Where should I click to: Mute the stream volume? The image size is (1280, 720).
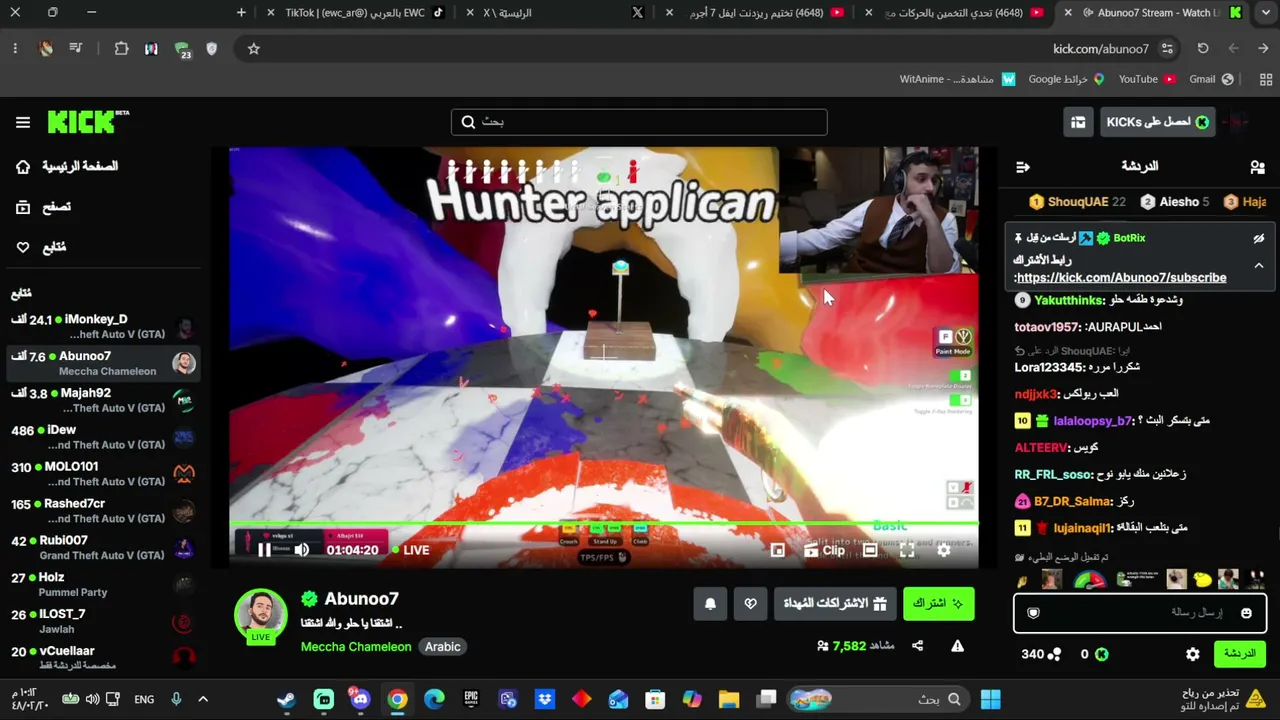(302, 550)
